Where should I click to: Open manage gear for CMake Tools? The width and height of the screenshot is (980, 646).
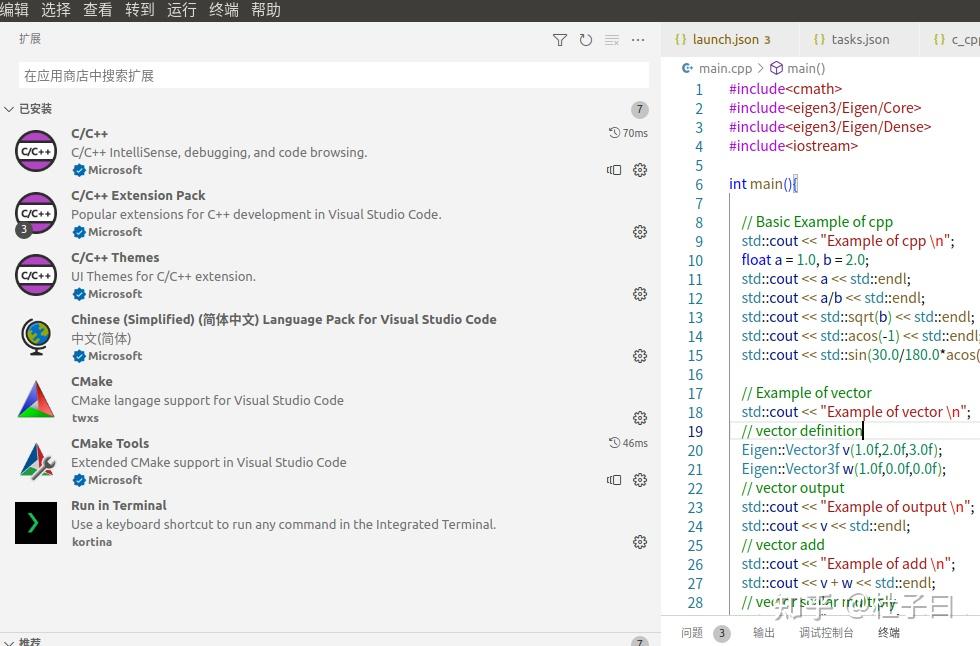coord(640,480)
